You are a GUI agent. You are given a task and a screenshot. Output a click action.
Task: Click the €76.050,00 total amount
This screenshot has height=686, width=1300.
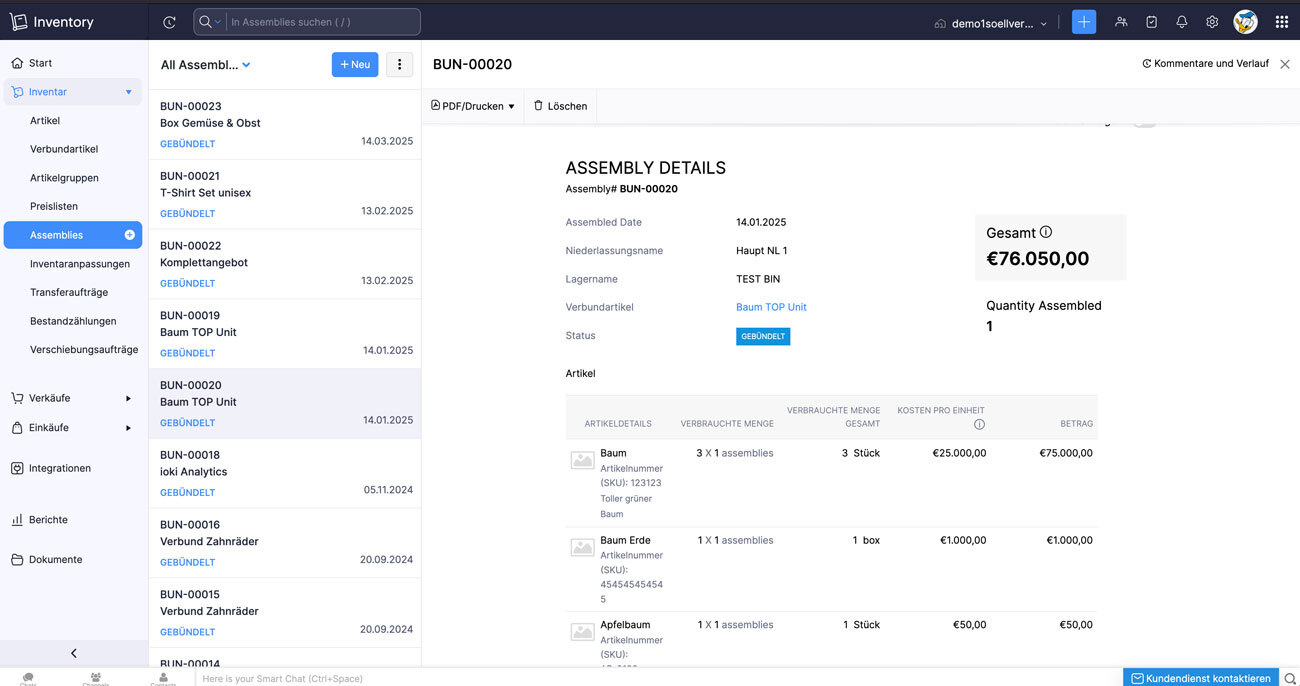coord(1037,259)
